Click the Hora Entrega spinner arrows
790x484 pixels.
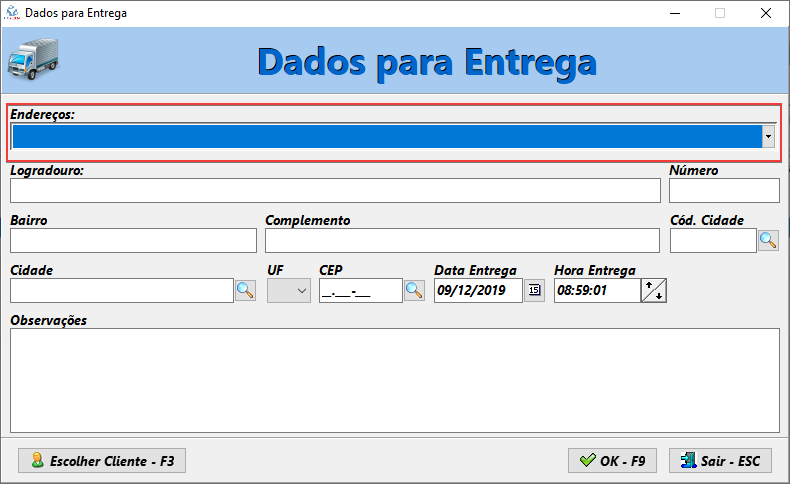coord(653,290)
